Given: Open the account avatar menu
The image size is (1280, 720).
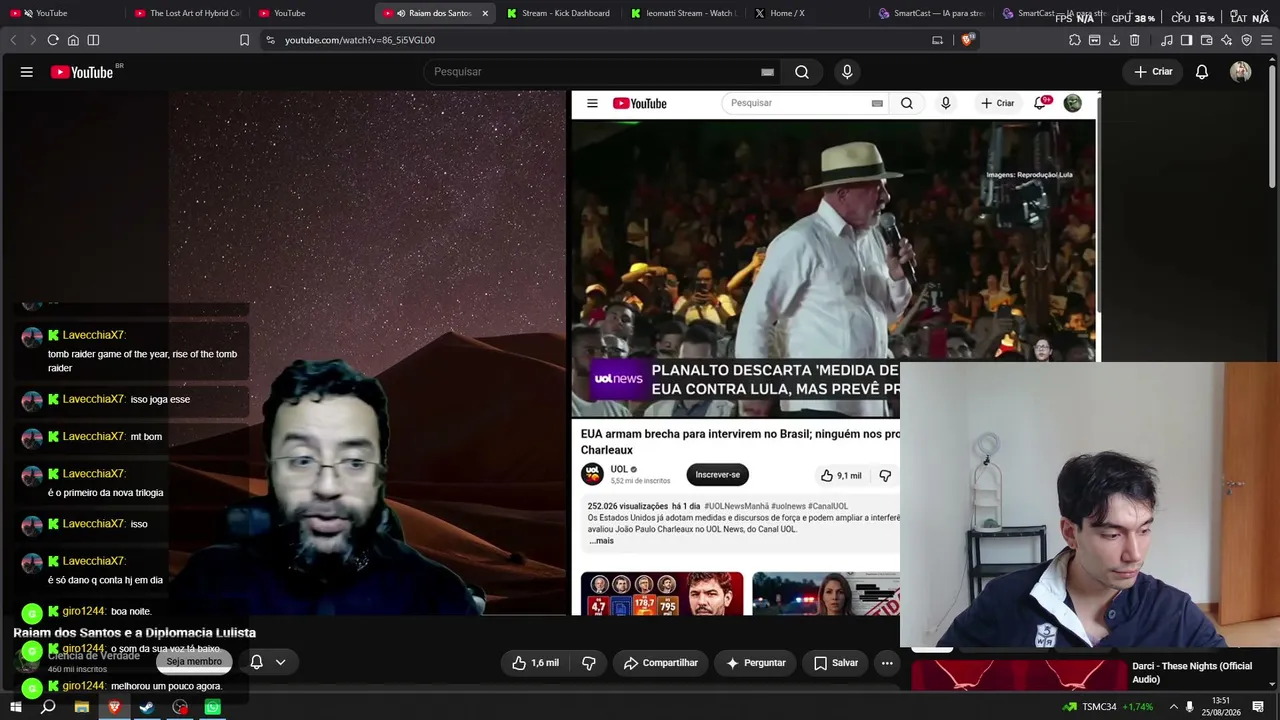Looking at the screenshot, I should pyautogui.click(x=1241, y=72).
